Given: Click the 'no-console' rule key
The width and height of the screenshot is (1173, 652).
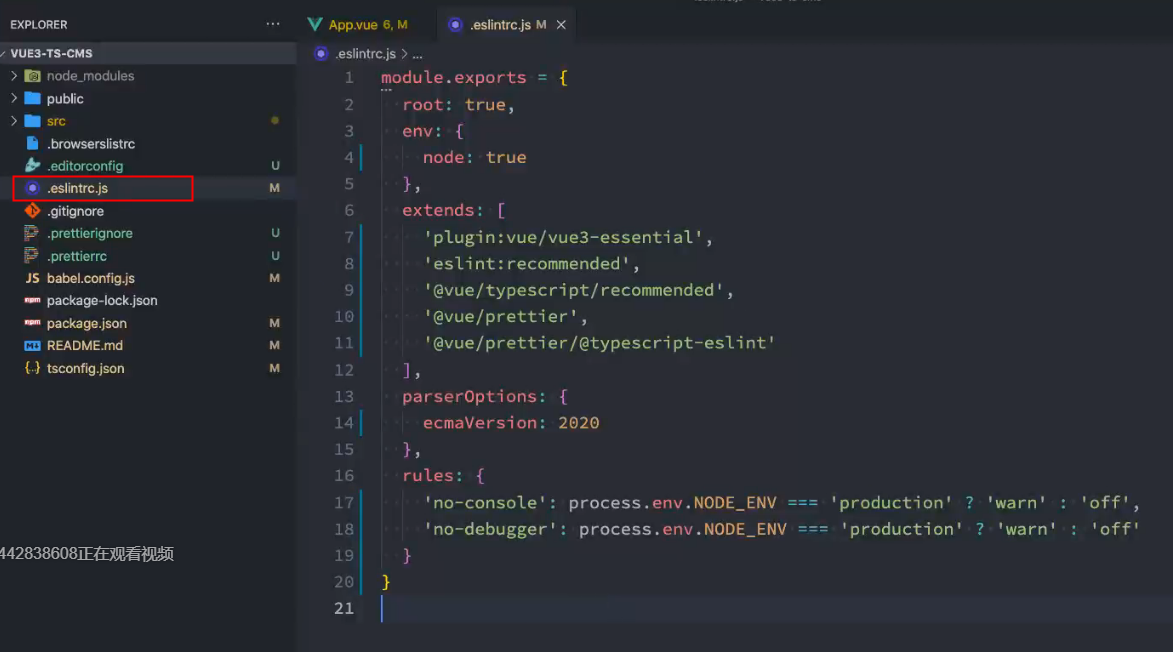Looking at the screenshot, I should click(x=485, y=502).
